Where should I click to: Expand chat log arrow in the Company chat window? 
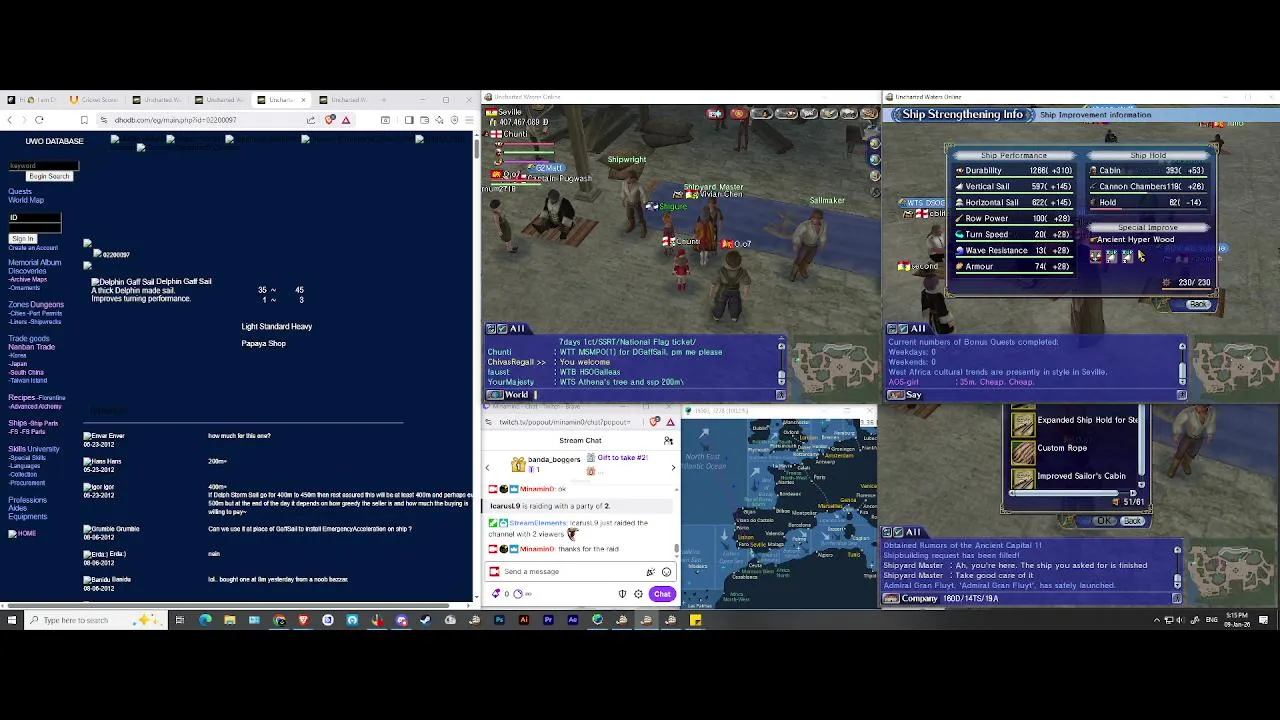(1177, 598)
